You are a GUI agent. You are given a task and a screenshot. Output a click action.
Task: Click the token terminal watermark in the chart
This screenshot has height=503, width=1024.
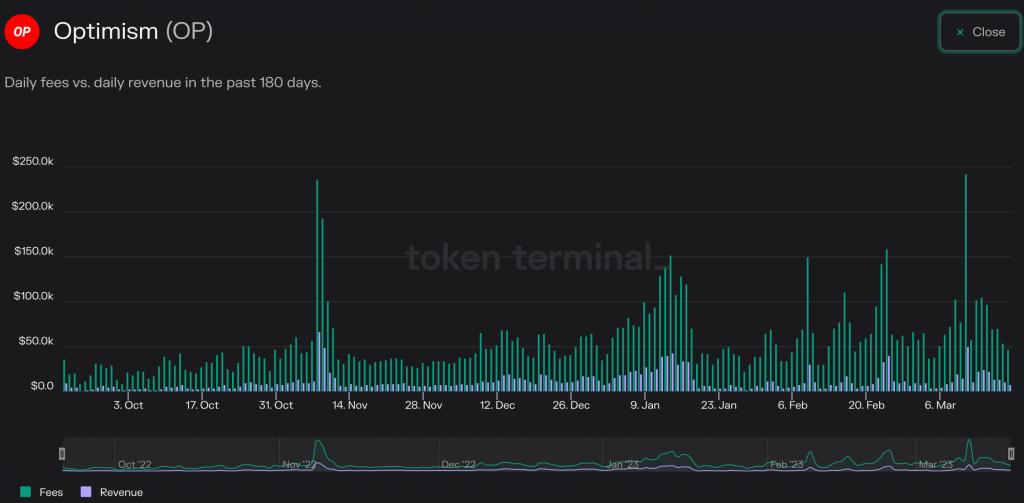point(534,258)
